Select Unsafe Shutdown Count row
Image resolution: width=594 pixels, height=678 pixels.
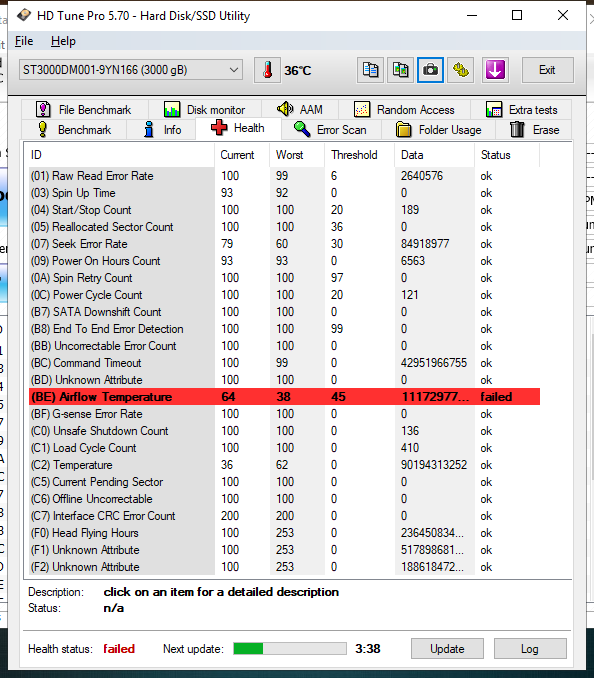click(x=284, y=431)
